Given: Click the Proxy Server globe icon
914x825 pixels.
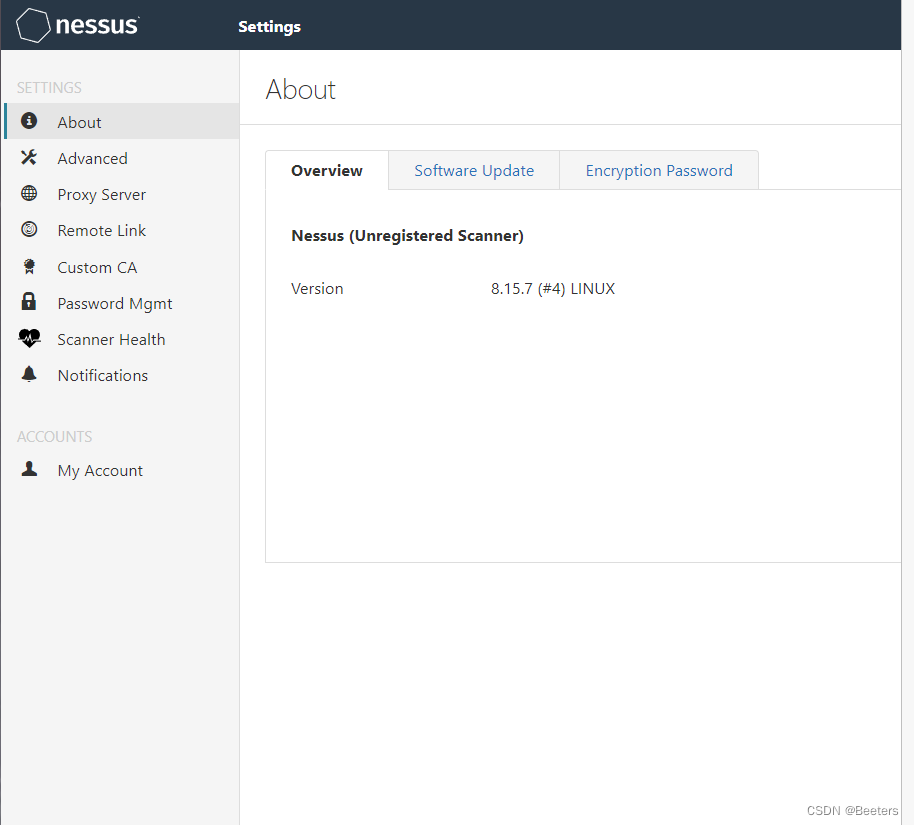Looking at the screenshot, I should (x=29, y=193).
